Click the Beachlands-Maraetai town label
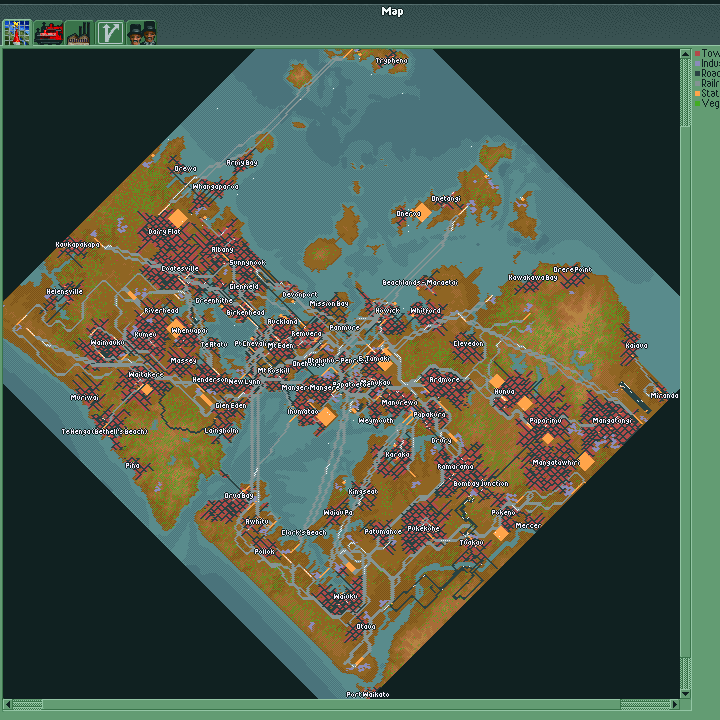The height and width of the screenshot is (720, 720). tap(420, 282)
